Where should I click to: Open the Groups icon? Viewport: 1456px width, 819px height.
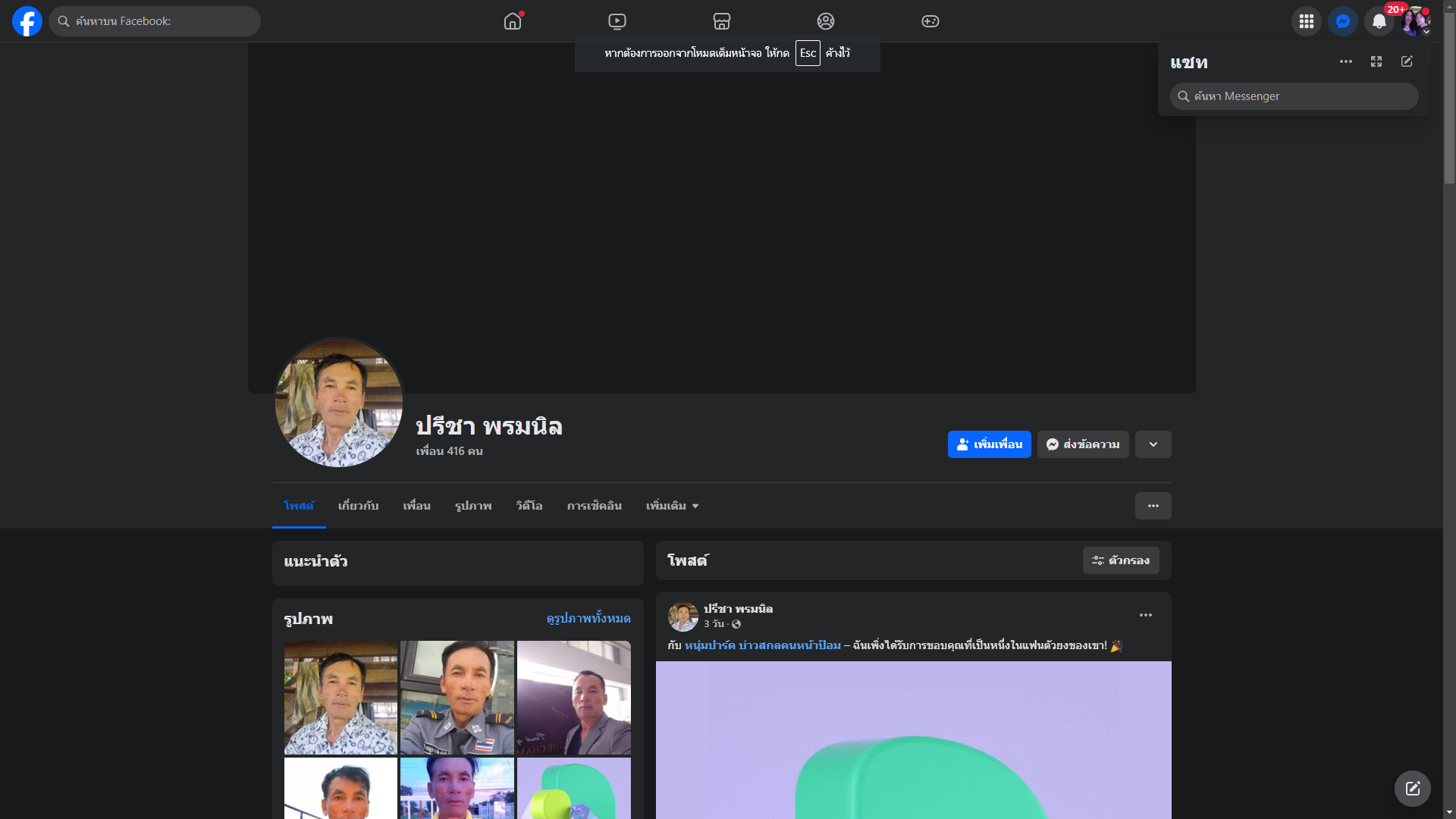tap(826, 21)
